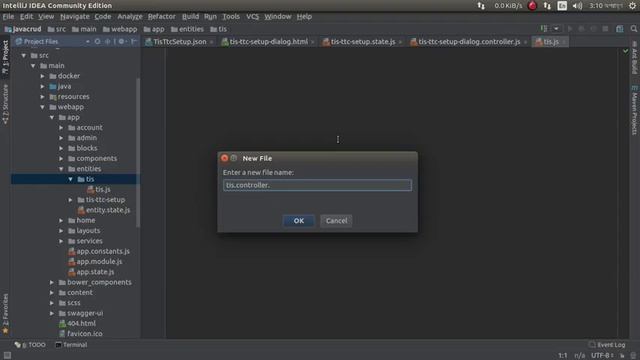Screen dimensions: 640x360
Task: Click the Search Everywhere magnifier icon
Action: [x=633, y=29]
